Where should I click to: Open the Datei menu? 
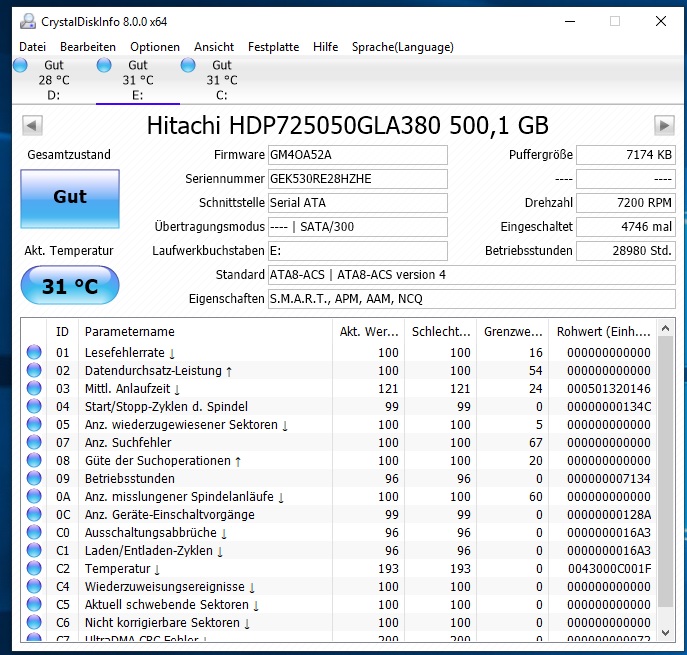tap(32, 47)
